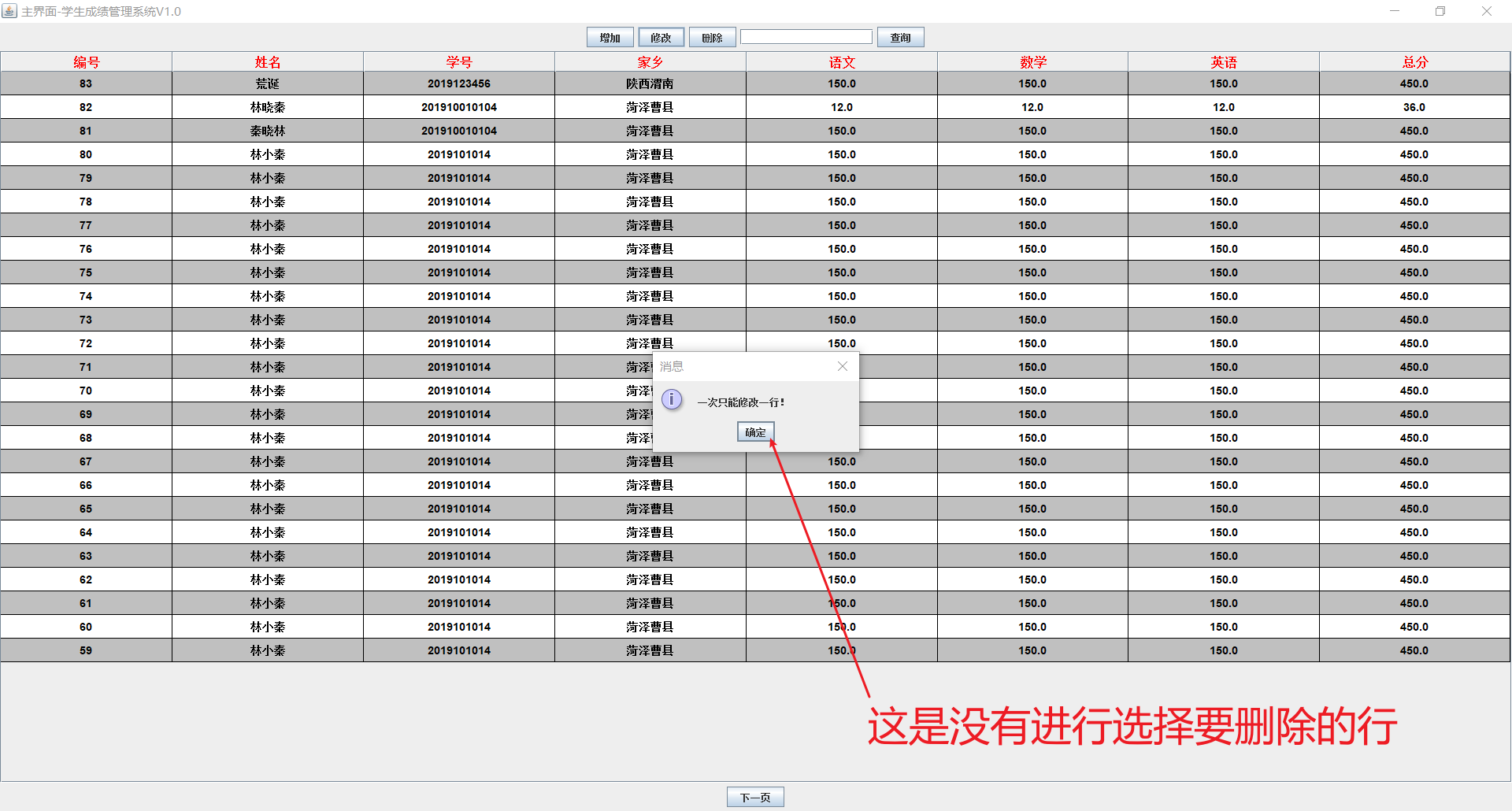Click the info icon in message dialog
This screenshot has height=811, width=1512.
pos(672,399)
